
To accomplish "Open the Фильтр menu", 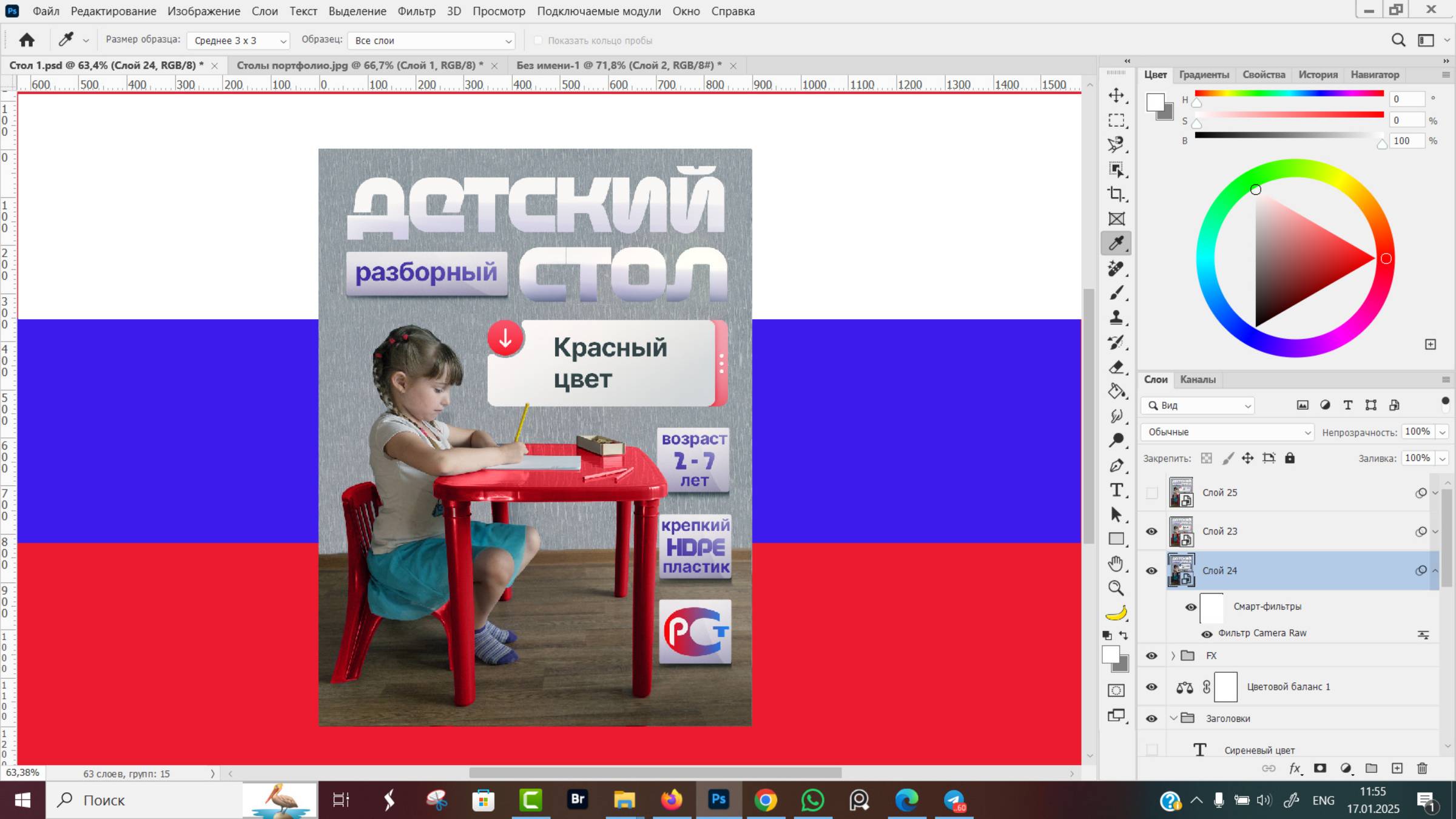I will [x=417, y=11].
